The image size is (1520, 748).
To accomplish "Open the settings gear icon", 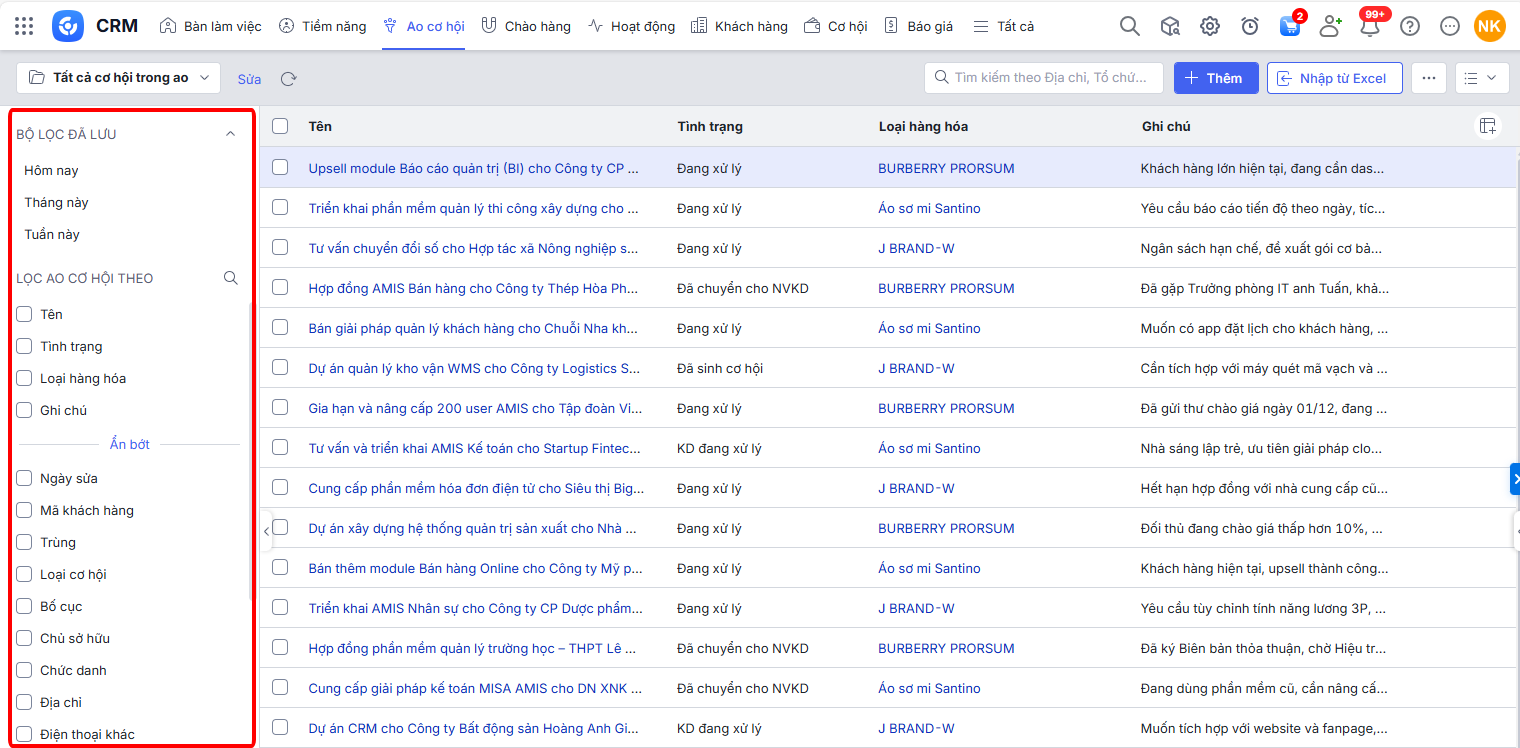I will 1209,26.
